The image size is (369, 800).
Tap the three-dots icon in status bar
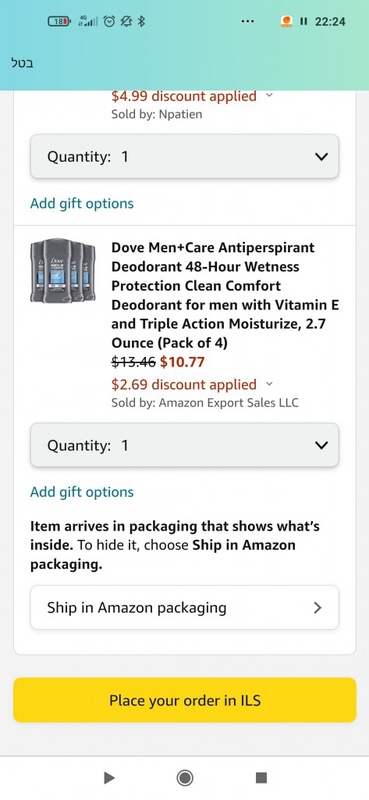click(x=248, y=21)
